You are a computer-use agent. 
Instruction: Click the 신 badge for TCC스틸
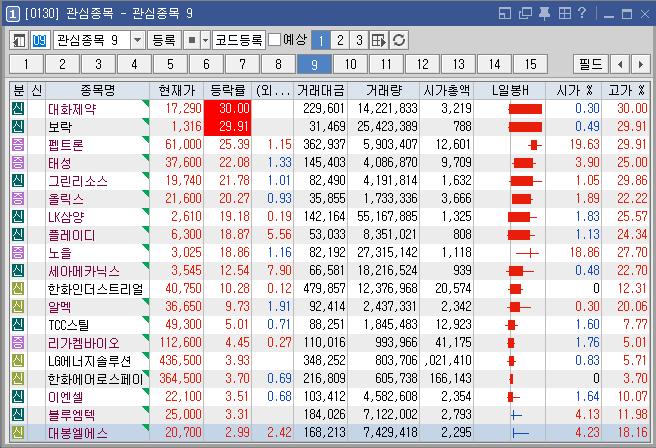[18, 325]
